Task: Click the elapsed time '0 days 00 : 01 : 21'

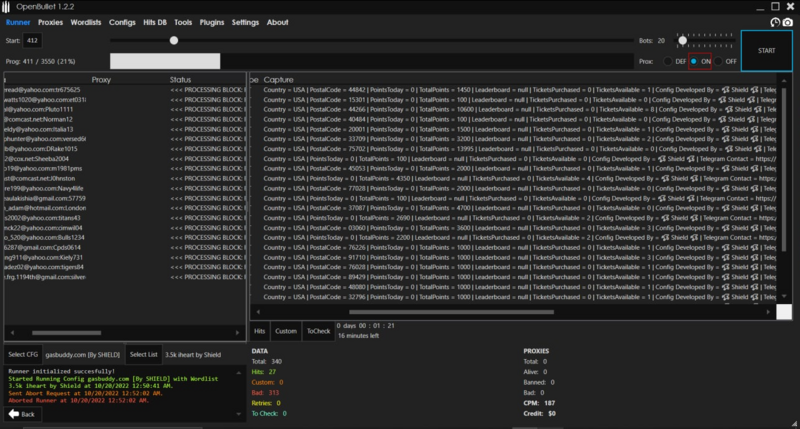Action: tap(365, 325)
